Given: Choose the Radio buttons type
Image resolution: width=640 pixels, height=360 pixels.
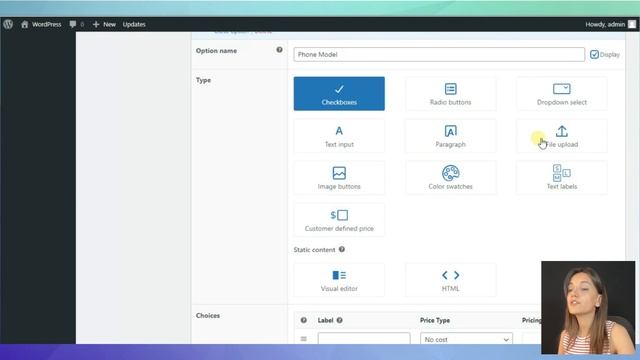Looking at the screenshot, I should pyautogui.click(x=450, y=93).
